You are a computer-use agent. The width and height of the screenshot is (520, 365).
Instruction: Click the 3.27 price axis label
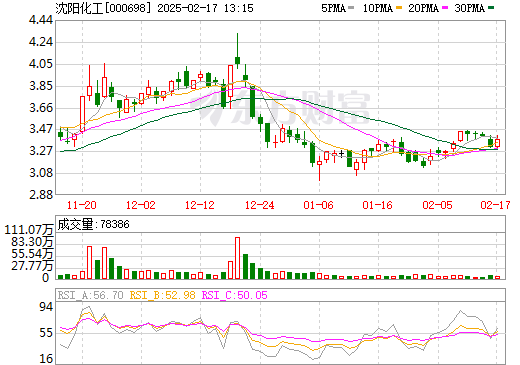pyautogui.click(x=41, y=151)
